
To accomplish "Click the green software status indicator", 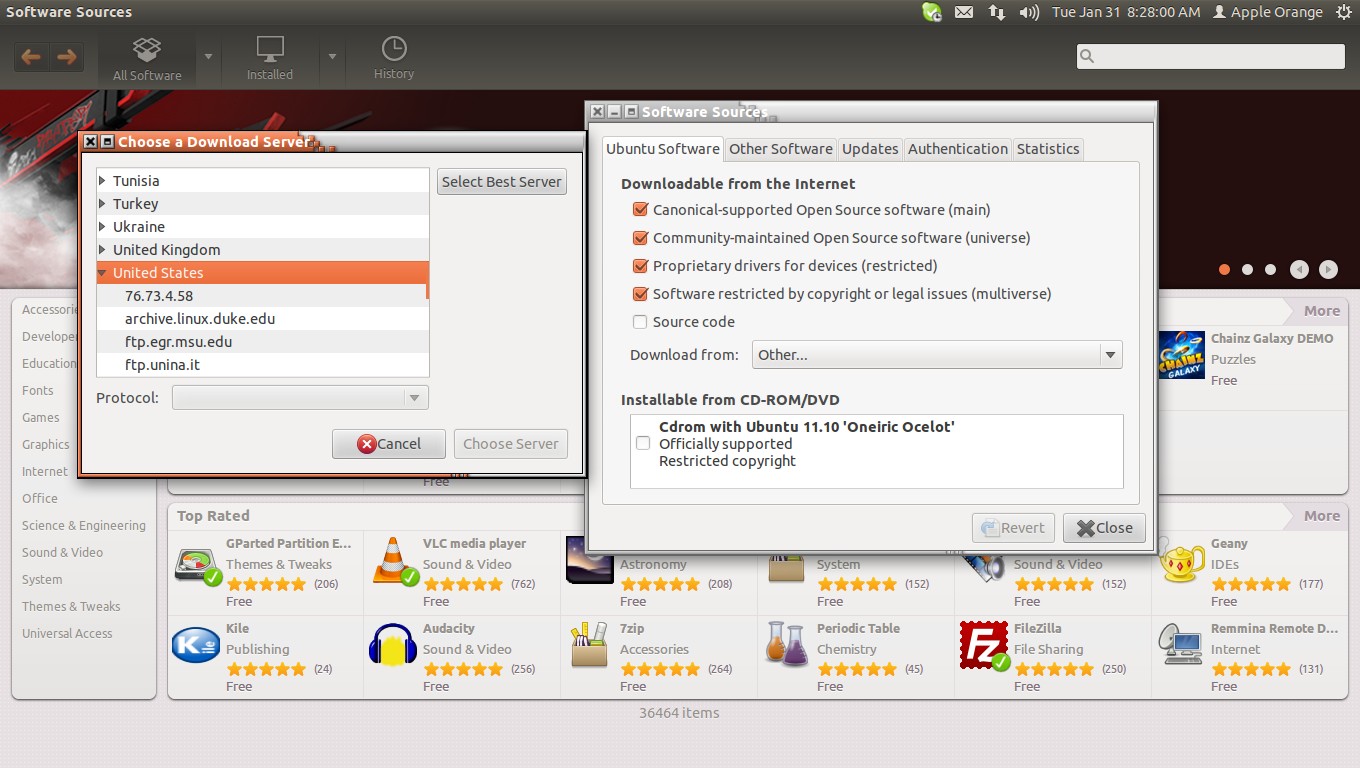I will [931, 12].
